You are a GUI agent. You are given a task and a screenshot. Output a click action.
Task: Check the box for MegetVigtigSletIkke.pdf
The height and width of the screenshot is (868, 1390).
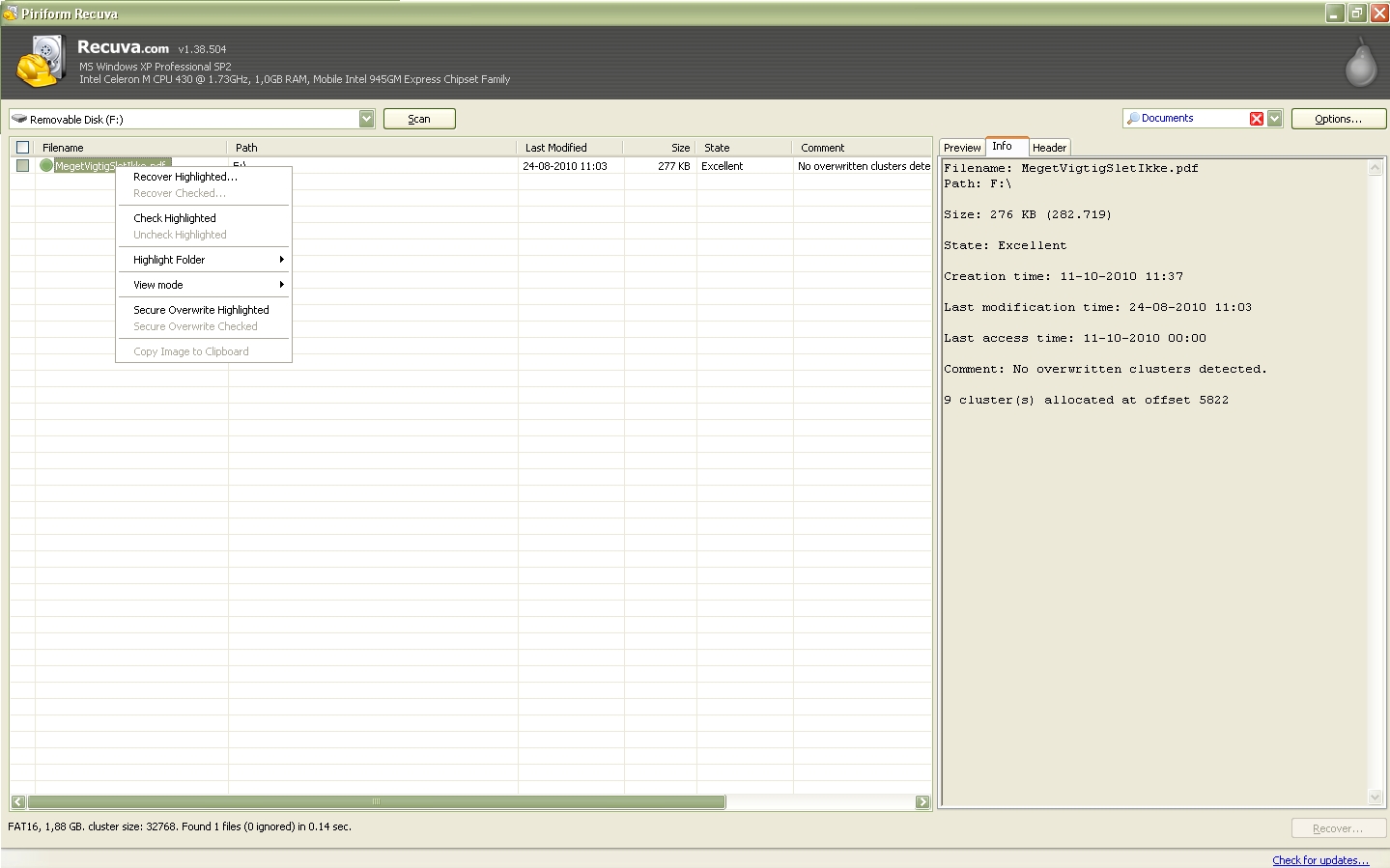click(x=23, y=166)
